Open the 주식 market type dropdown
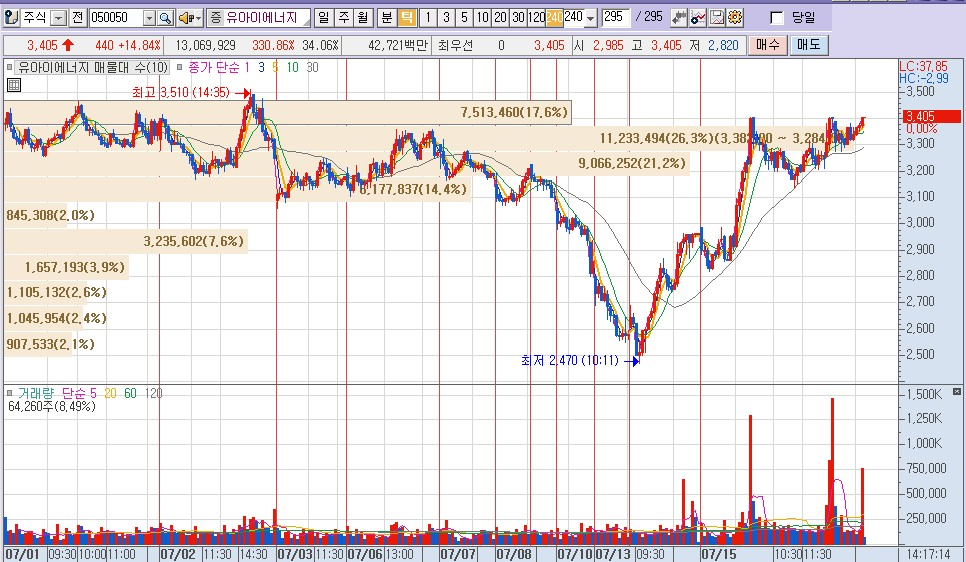Image resolution: width=966 pixels, height=562 pixels. 58,18
